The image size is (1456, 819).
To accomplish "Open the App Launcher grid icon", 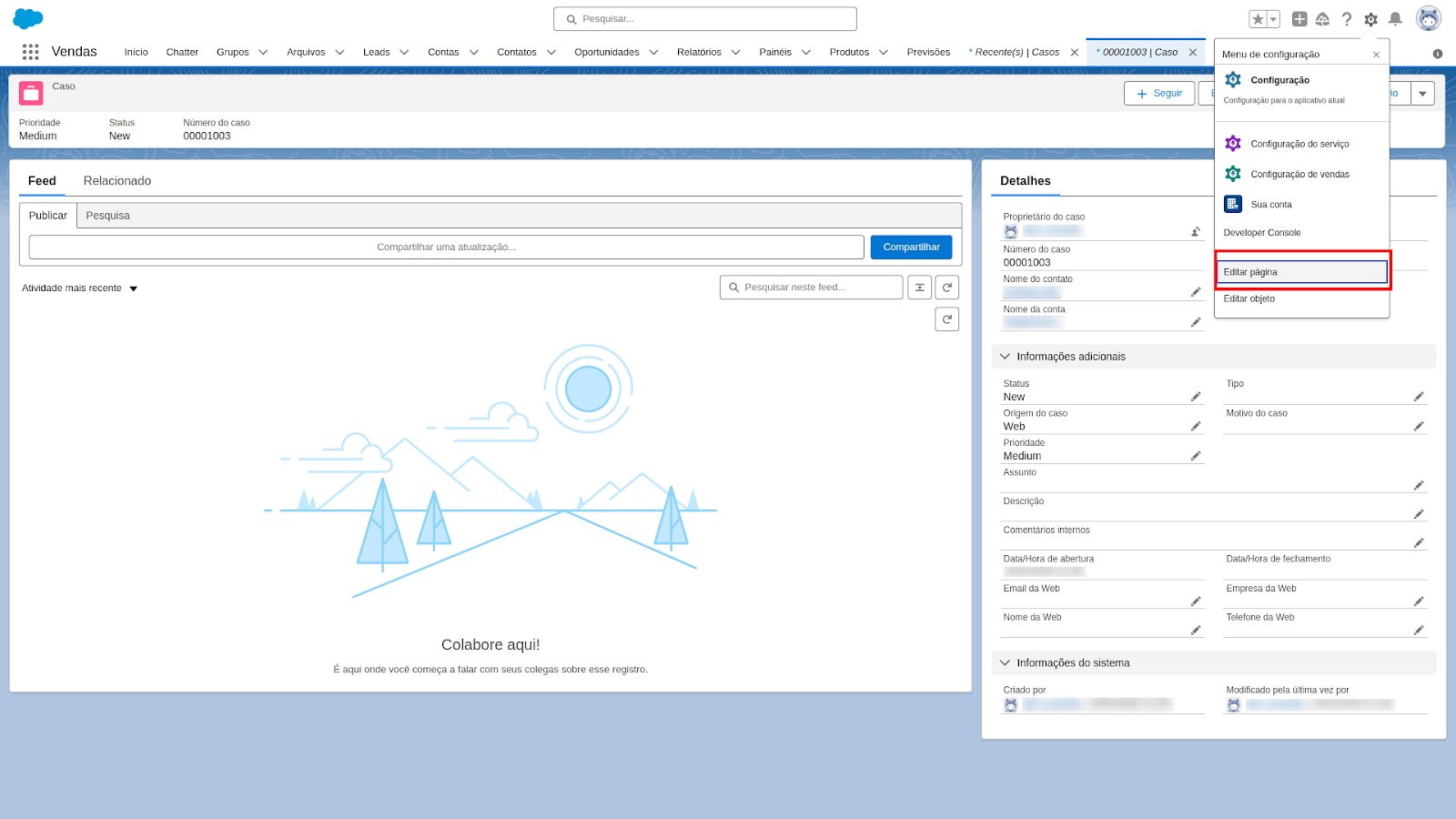I will [x=30, y=52].
